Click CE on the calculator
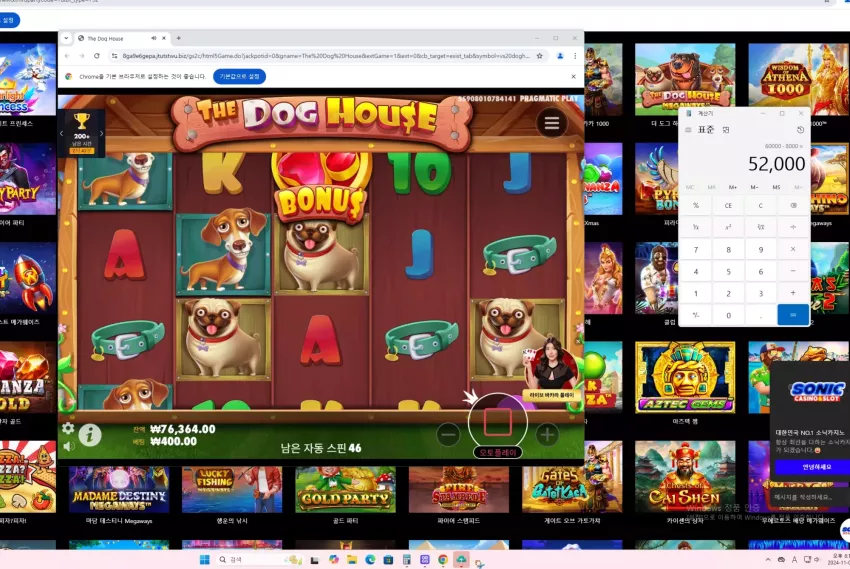Viewport: 850px width, 569px height. (x=728, y=205)
